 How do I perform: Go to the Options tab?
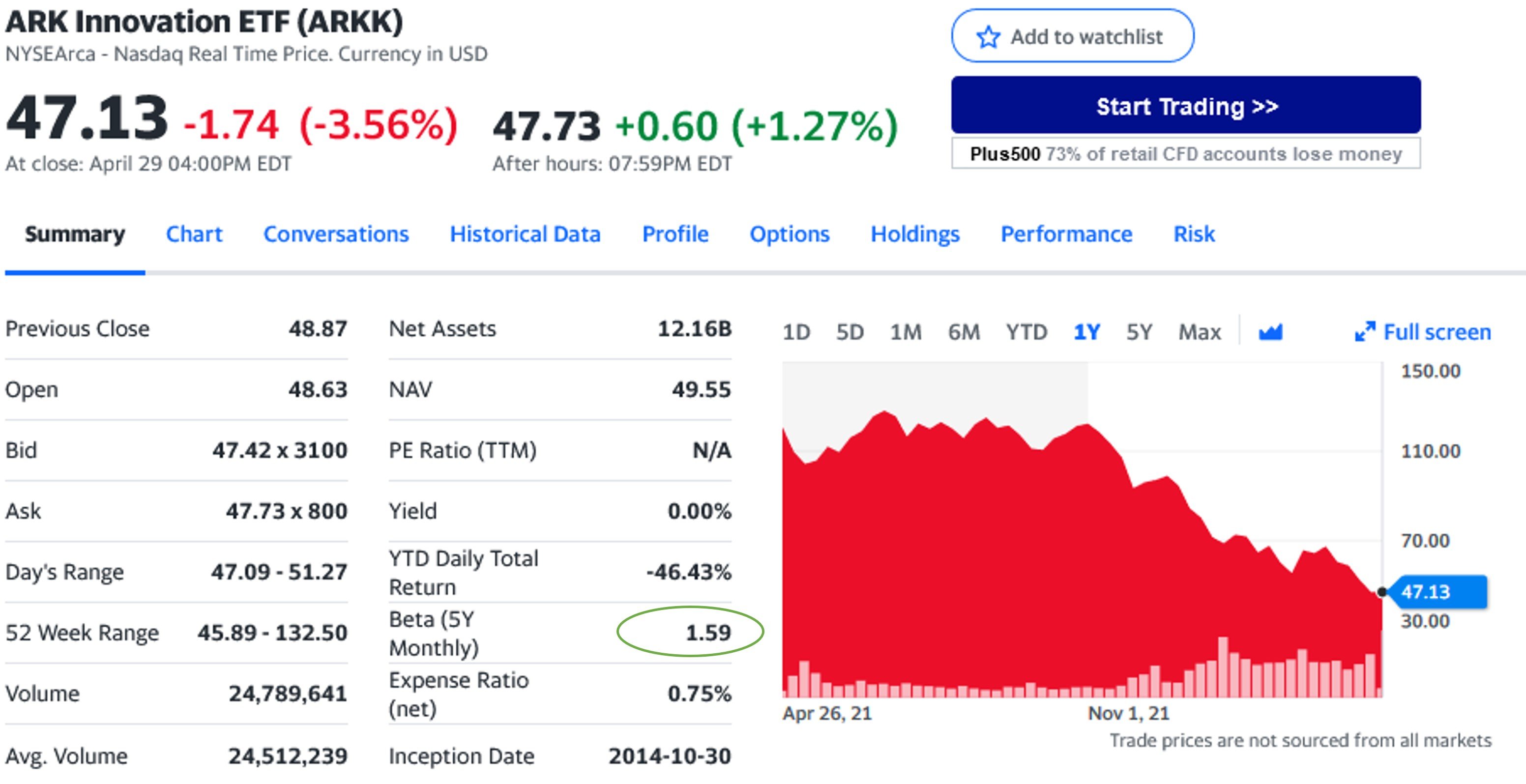coord(789,234)
